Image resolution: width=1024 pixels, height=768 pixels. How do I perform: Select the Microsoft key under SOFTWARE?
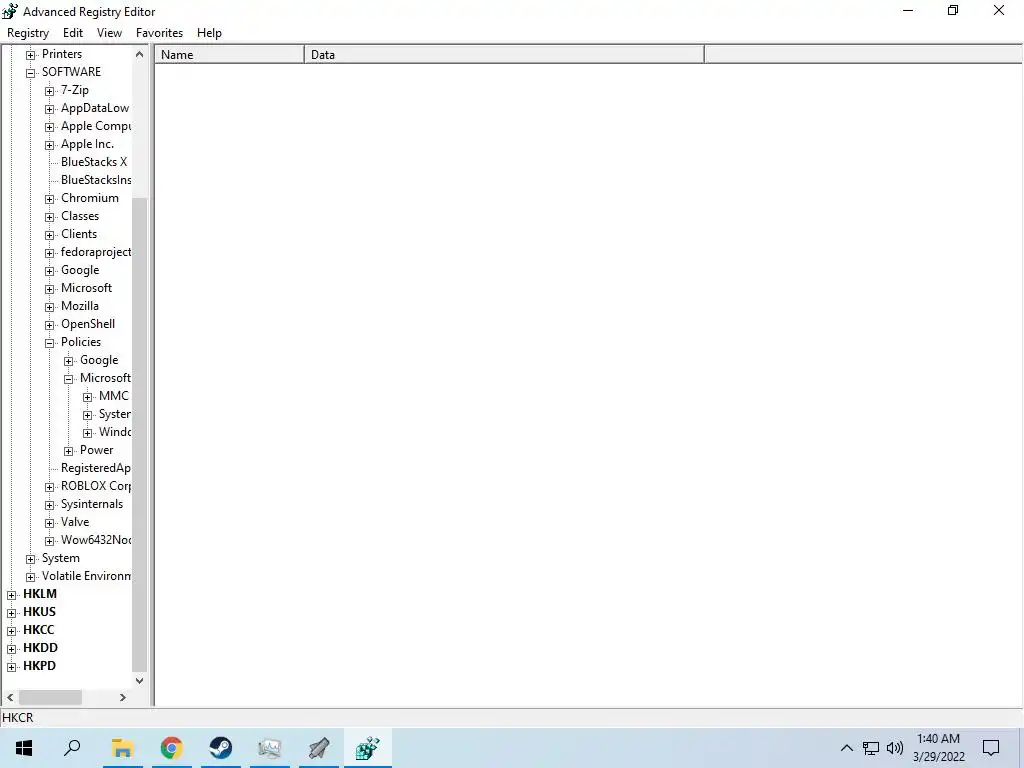[86, 288]
